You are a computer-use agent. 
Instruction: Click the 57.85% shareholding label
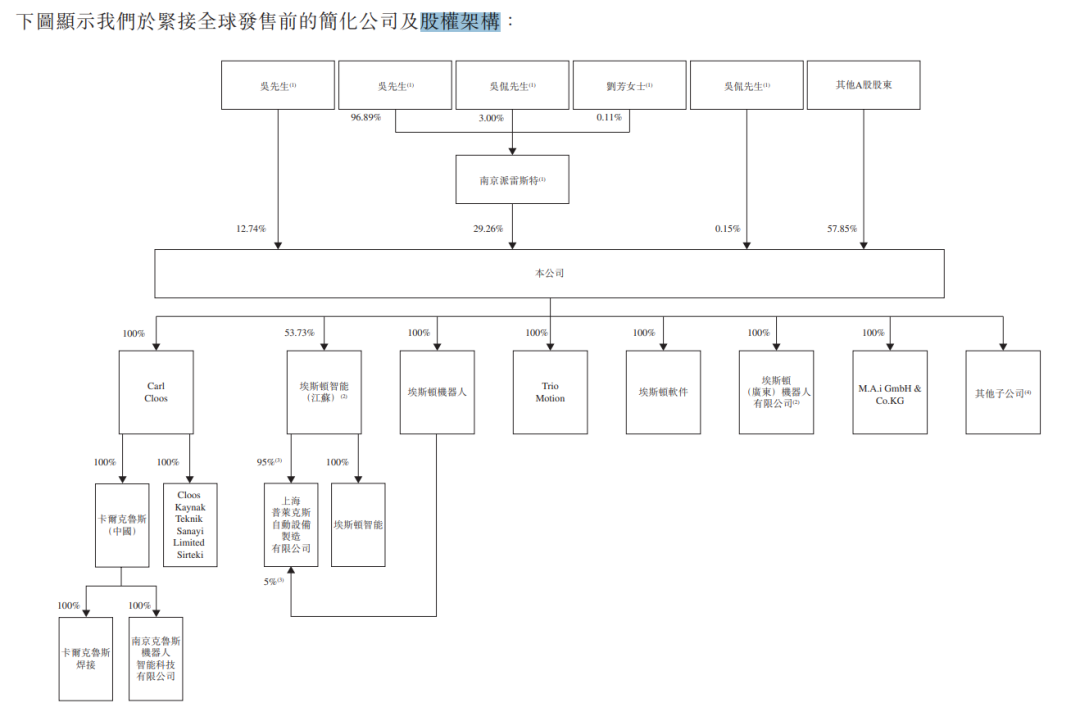(x=842, y=229)
